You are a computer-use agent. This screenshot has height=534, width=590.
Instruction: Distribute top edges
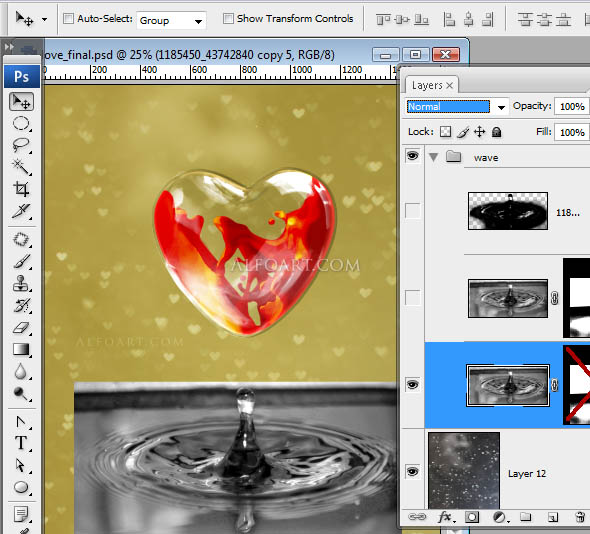[x=525, y=19]
